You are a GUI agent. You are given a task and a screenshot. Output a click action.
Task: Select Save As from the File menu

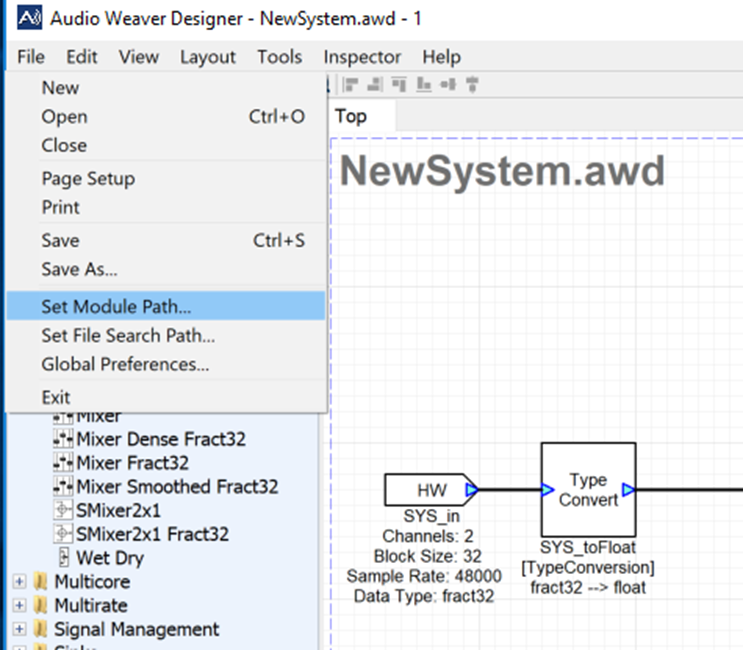click(x=79, y=269)
